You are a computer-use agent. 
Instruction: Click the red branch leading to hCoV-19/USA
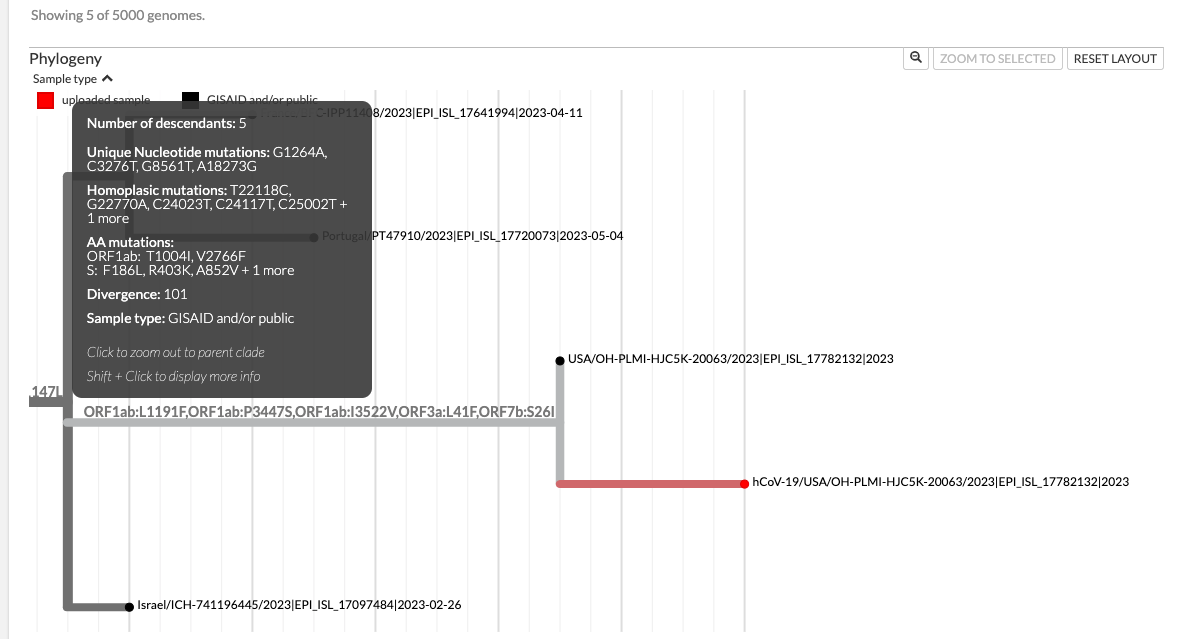pos(650,481)
